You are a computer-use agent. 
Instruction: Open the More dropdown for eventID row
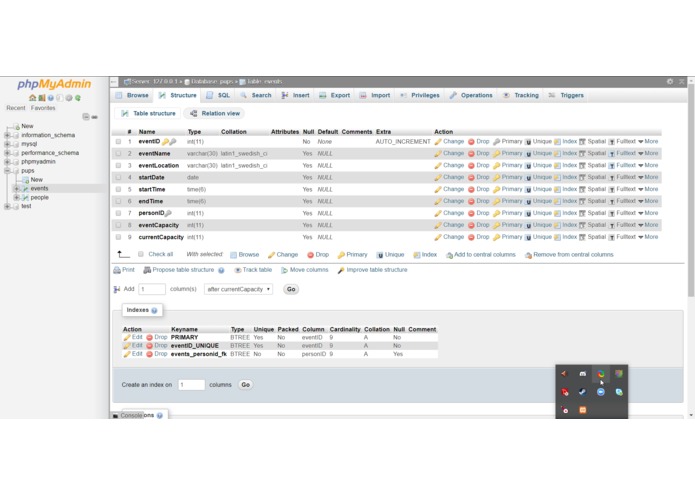[648, 142]
